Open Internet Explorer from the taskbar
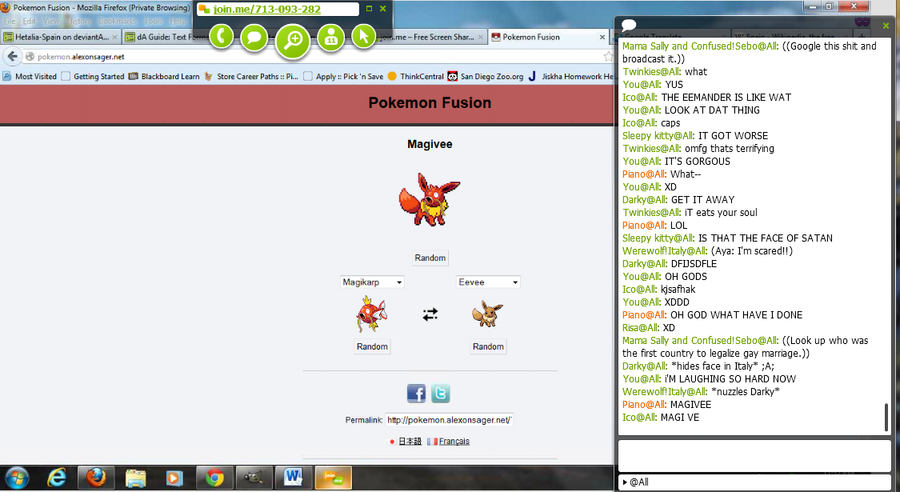The image size is (900, 492). coord(56,478)
